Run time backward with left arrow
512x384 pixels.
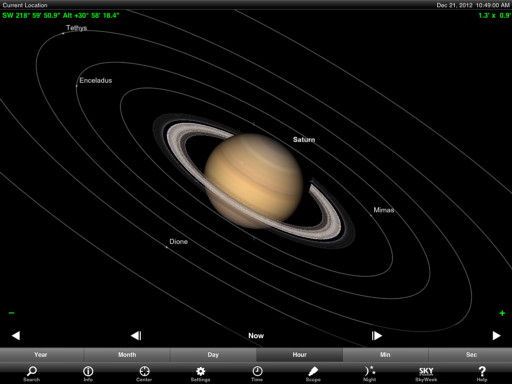pyautogui.click(x=16, y=335)
